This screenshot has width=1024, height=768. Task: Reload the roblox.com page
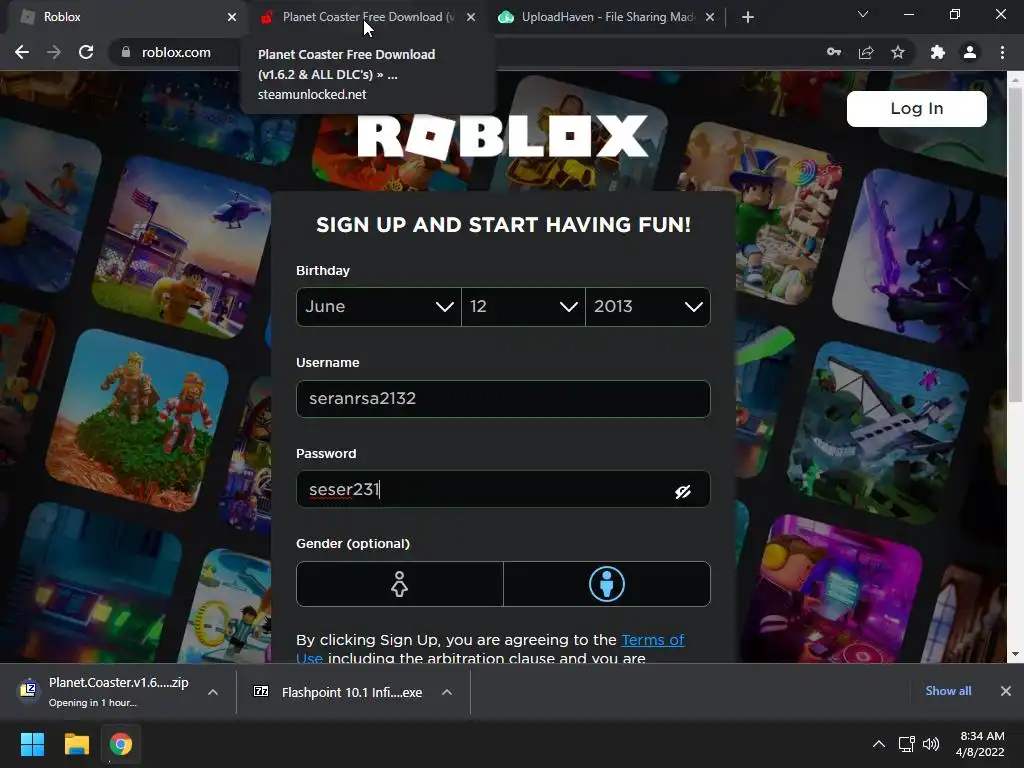[x=86, y=52]
